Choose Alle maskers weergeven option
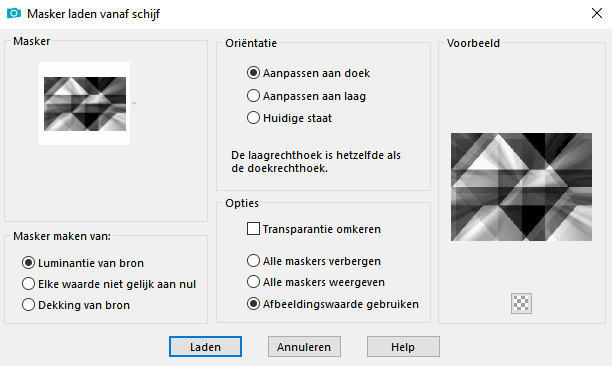The height and width of the screenshot is (366, 612). (316, 282)
